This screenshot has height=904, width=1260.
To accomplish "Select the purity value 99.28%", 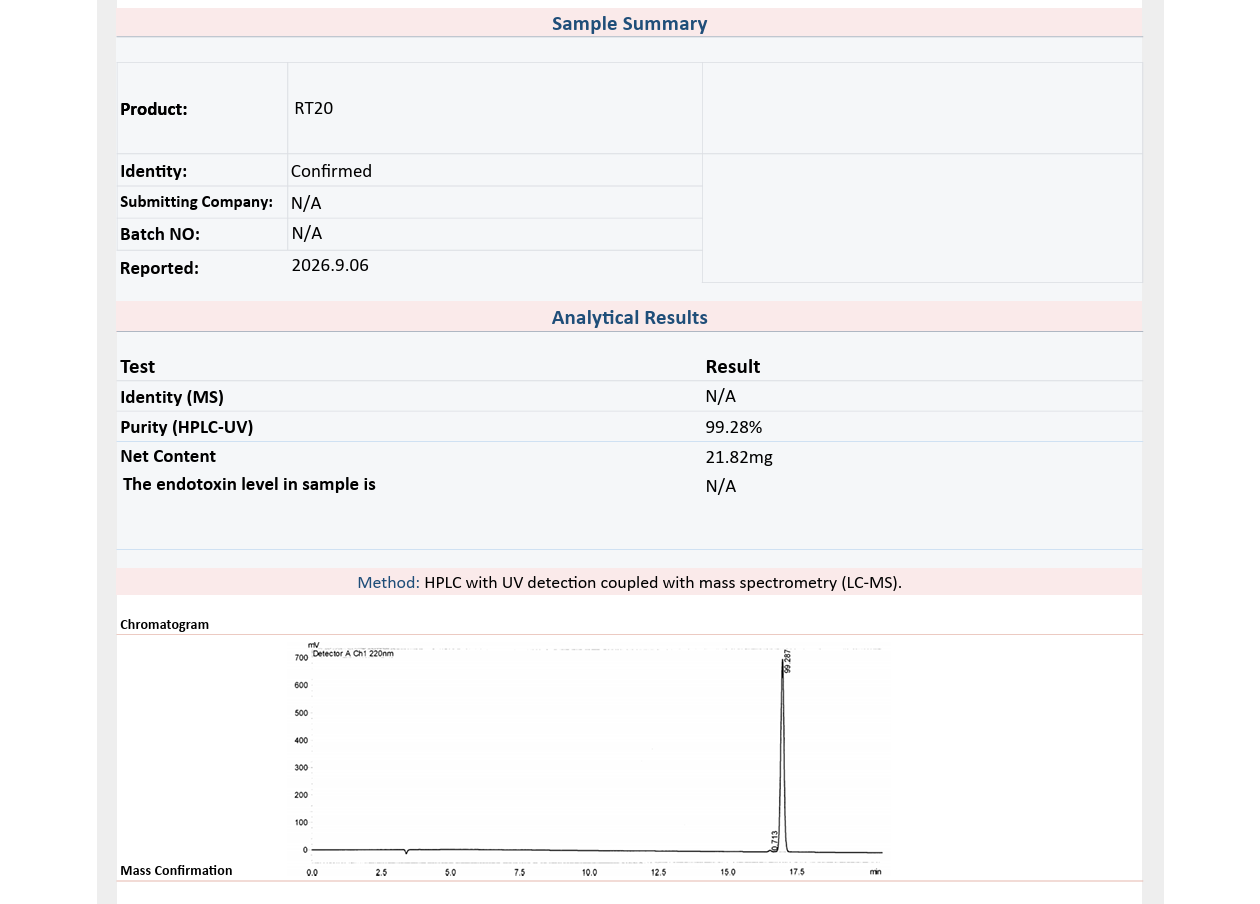I will [x=733, y=427].
